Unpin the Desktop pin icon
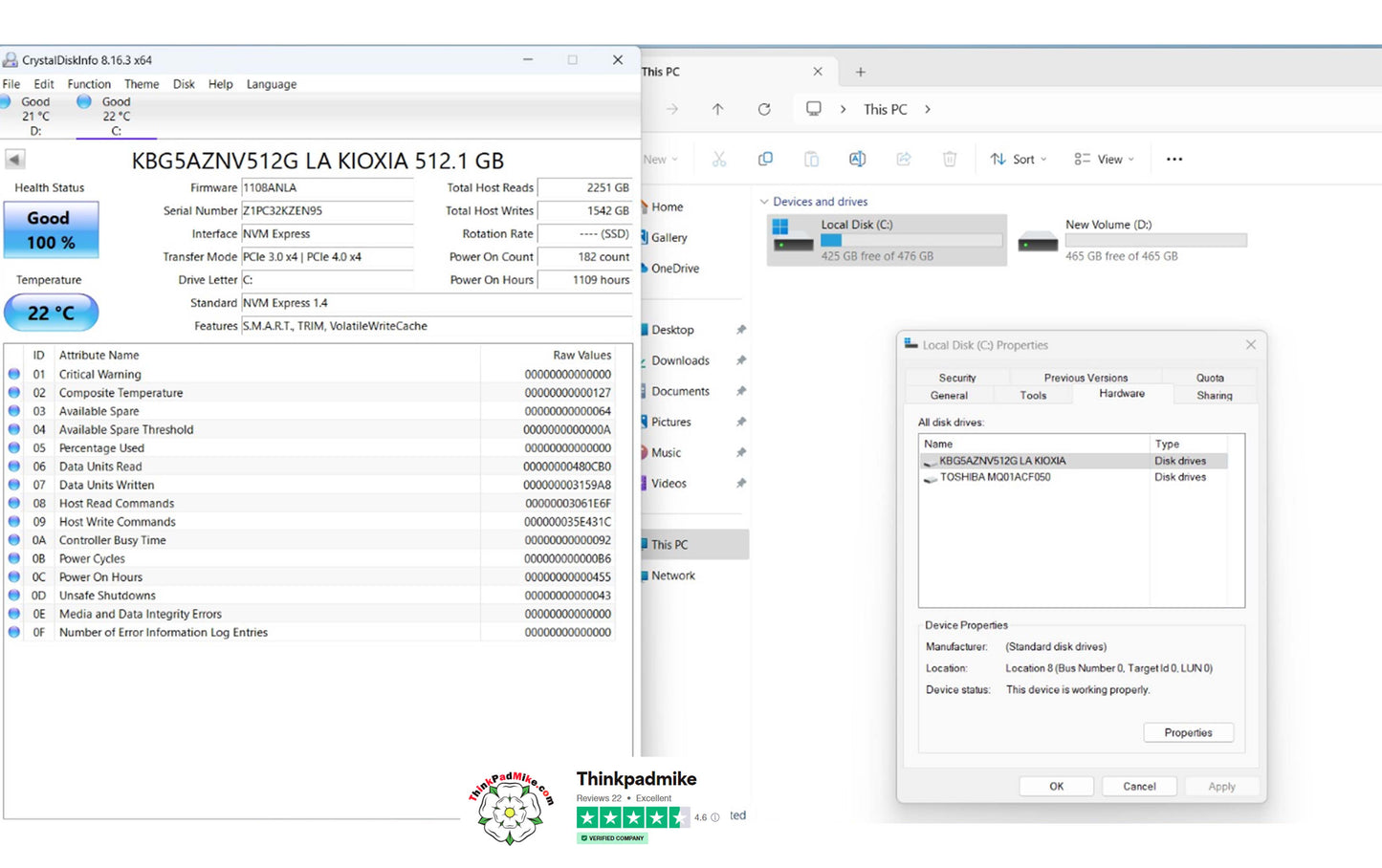 pos(740,330)
